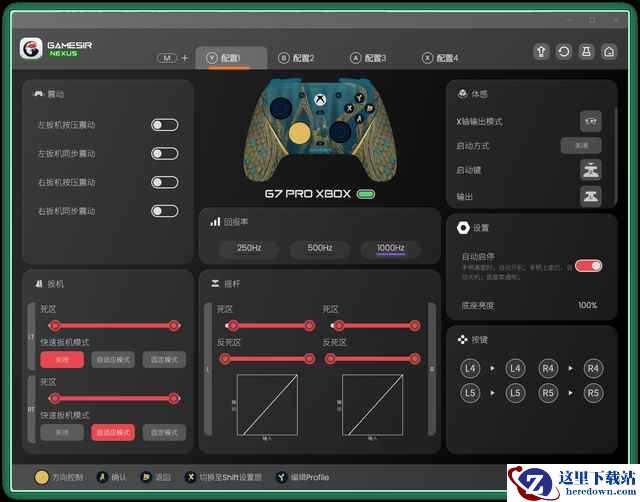Screen dimensions: 640x502
Task: Click the mapped R4 target after the arrow
Action: [x=593, y=369]
